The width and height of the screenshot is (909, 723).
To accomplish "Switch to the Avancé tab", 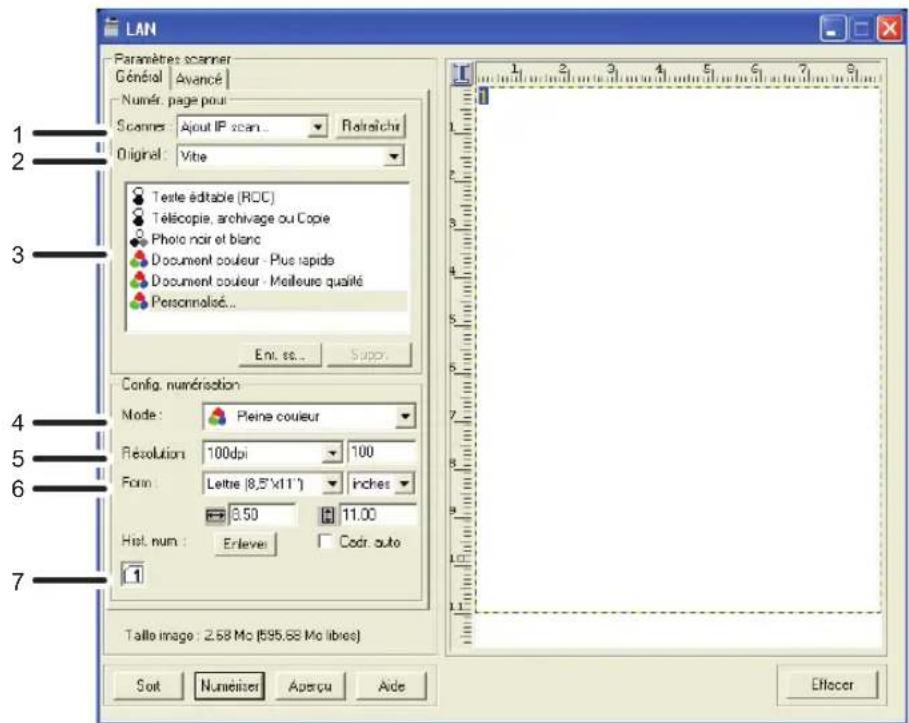I will [199, 78].
